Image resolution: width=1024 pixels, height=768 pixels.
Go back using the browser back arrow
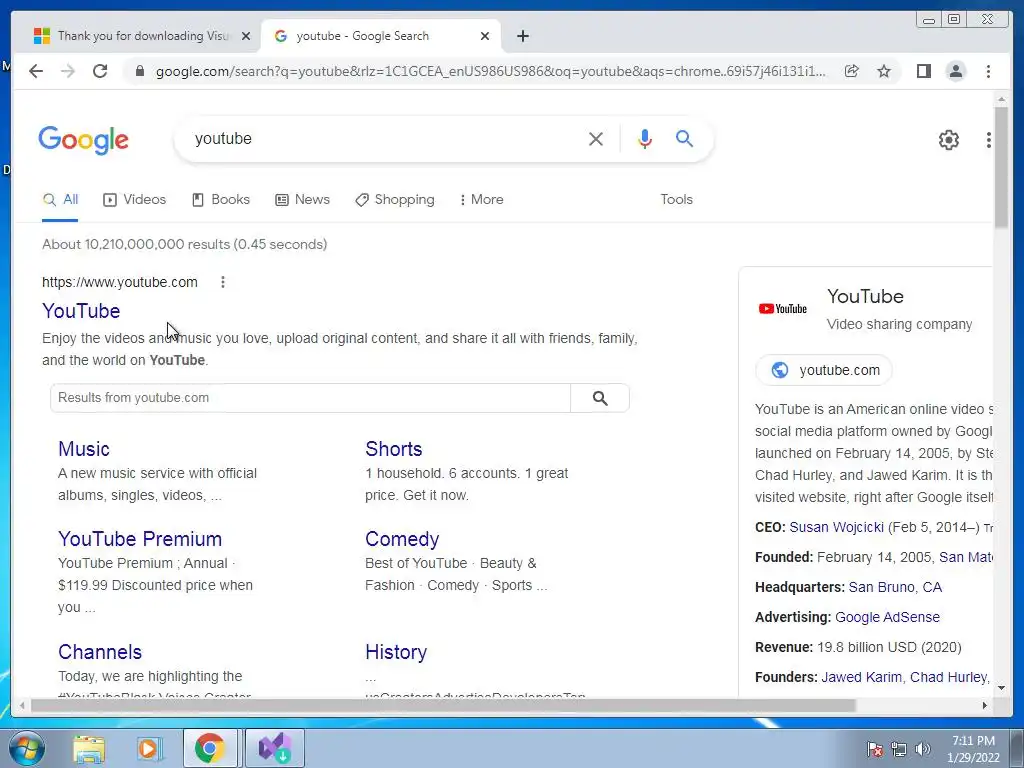(36, 71)
